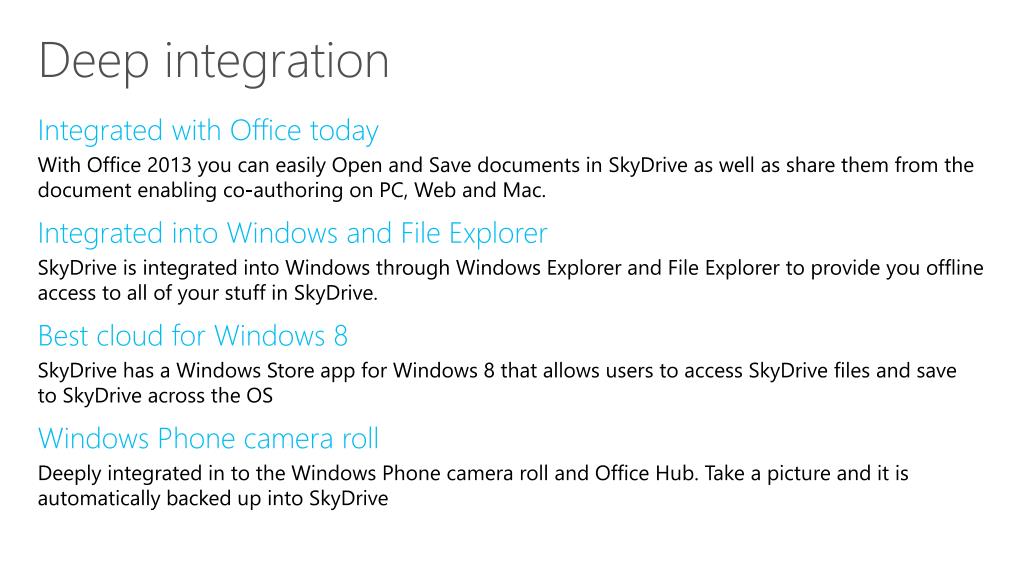The image size is (1023, 575).
Task: Click the words 'Windows 8' in the third blue heading
Action: (281, 335)
